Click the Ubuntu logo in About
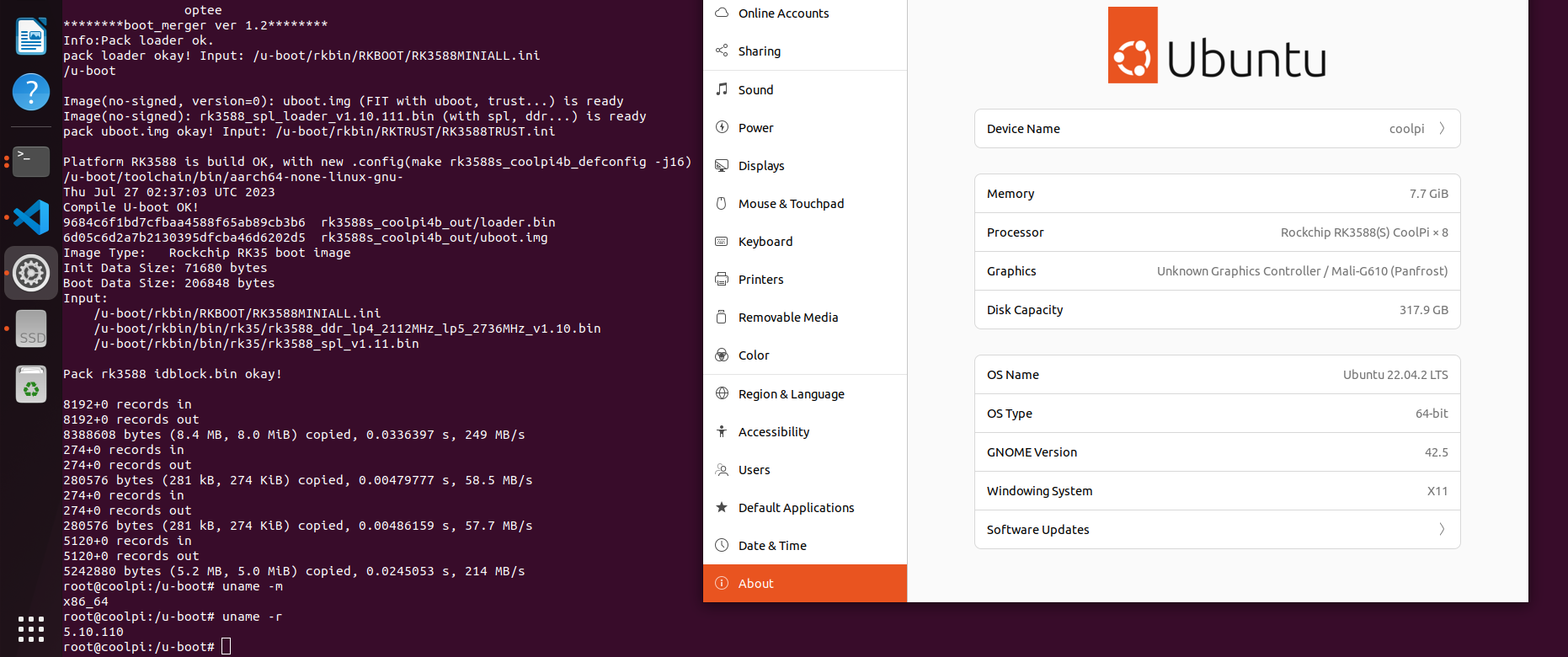The image size is (1568, 657). pos(1217,45)
